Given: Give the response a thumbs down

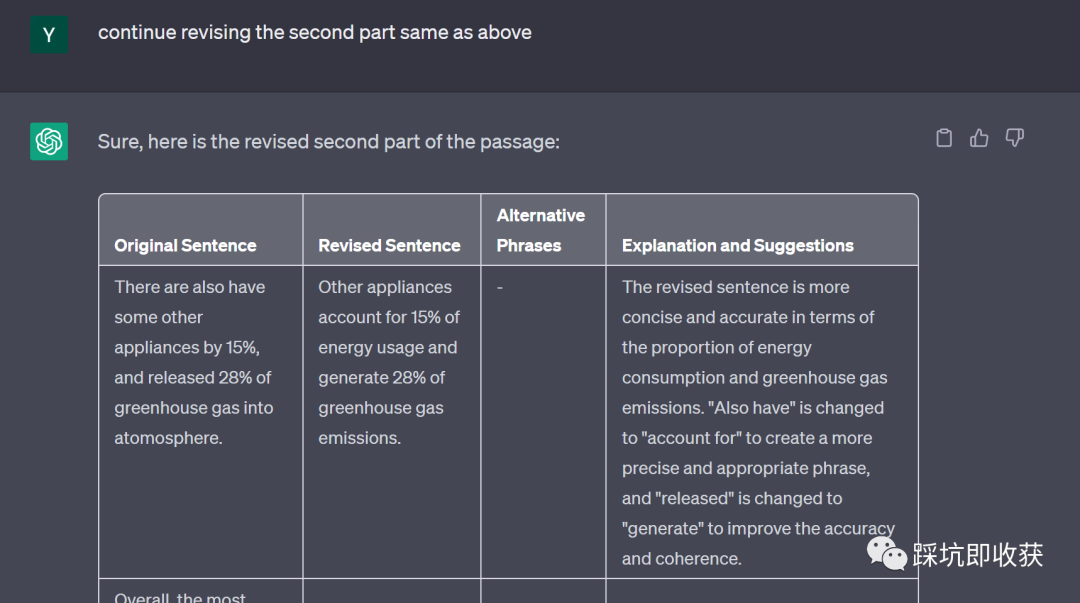Looking at the screenshot, I should coord(1014,138).
